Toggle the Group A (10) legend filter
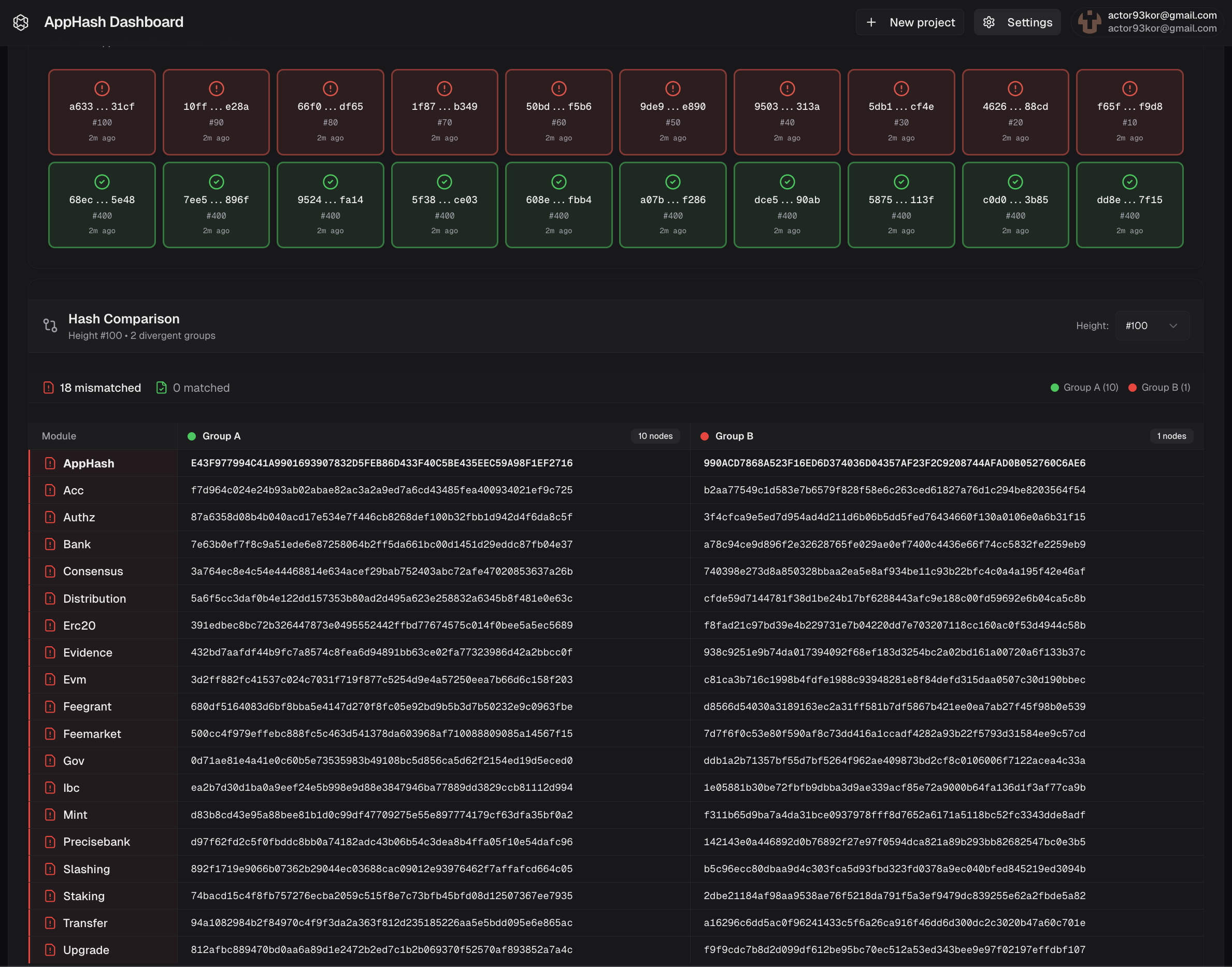1232x967 pixels. click(1084, 387)
